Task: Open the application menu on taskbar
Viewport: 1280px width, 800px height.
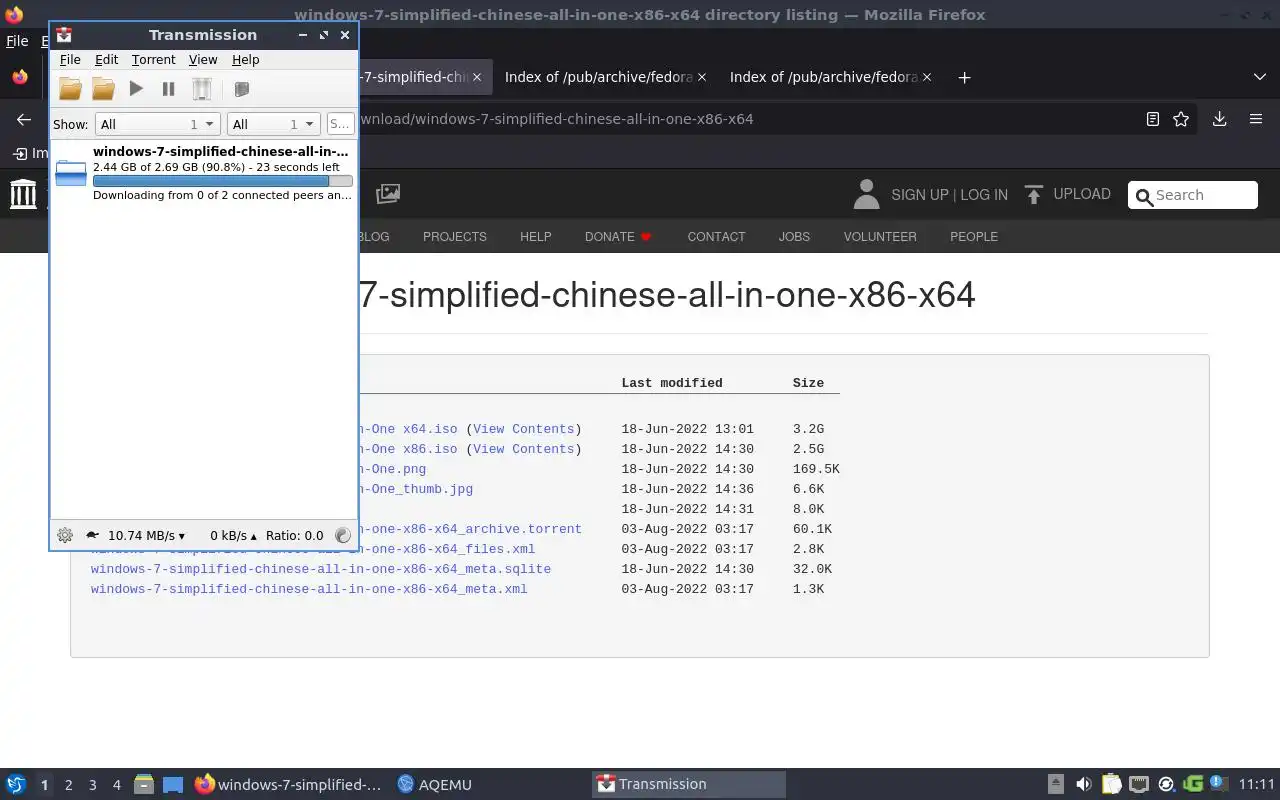Action: coord(16,785)
